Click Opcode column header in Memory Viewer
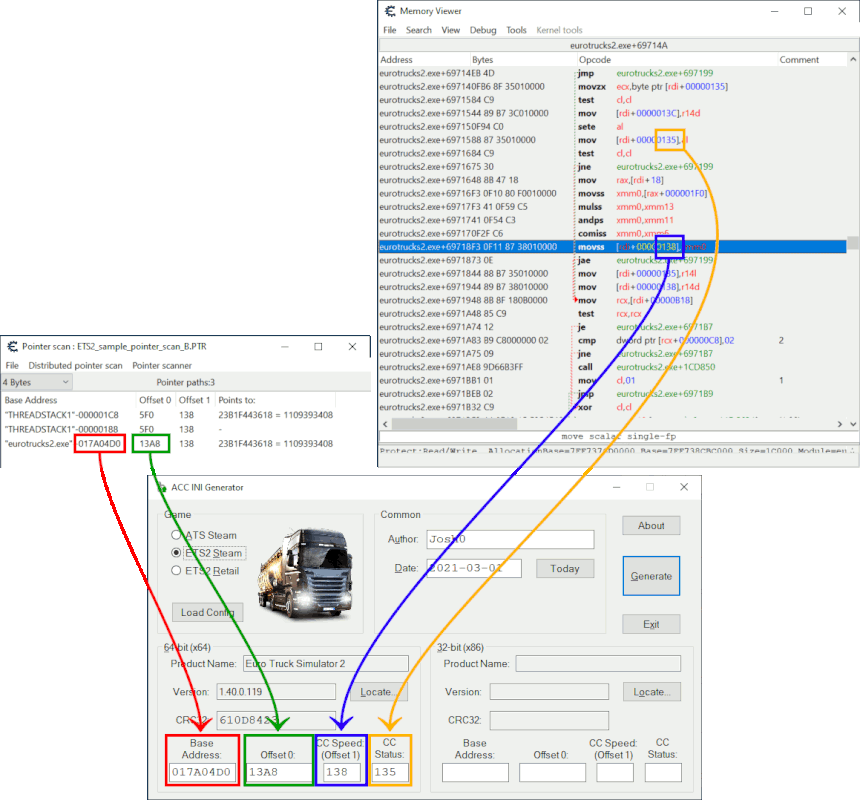 [677, 60]
